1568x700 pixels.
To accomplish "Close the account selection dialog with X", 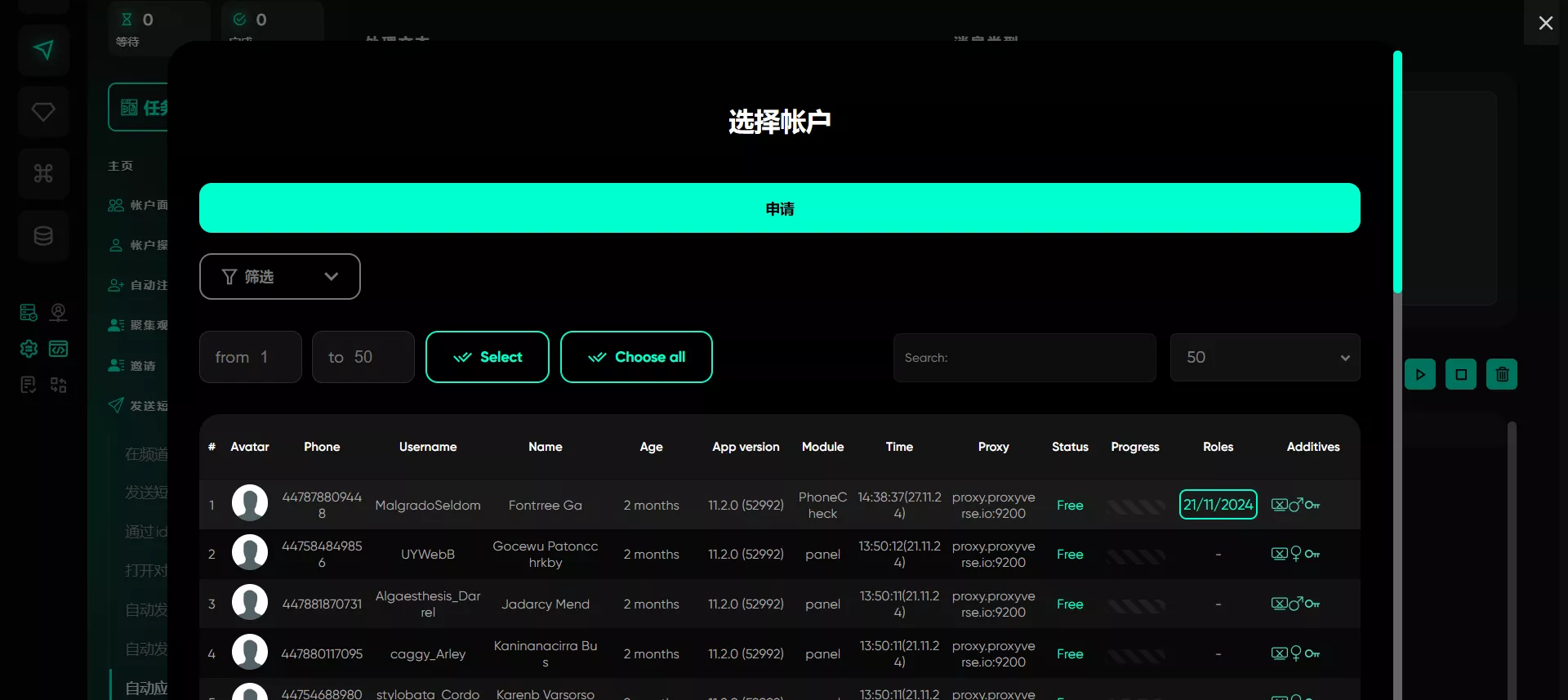I will click(1545, 23).
